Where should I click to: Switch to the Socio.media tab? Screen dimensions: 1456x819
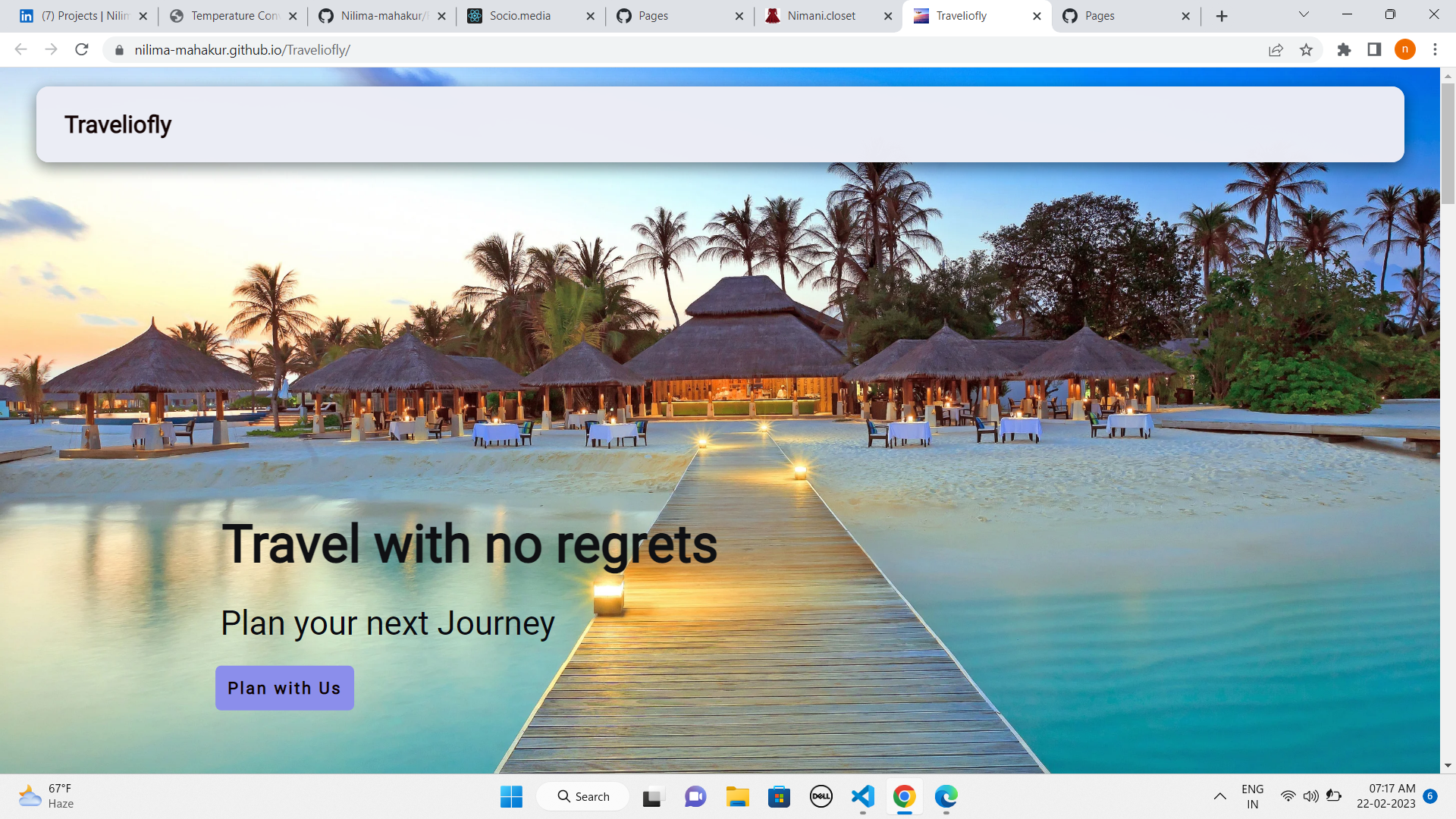[520, 16]
